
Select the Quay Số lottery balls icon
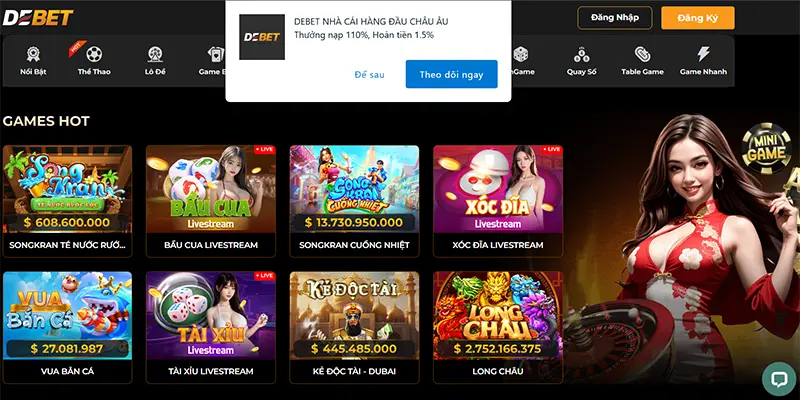581,54
